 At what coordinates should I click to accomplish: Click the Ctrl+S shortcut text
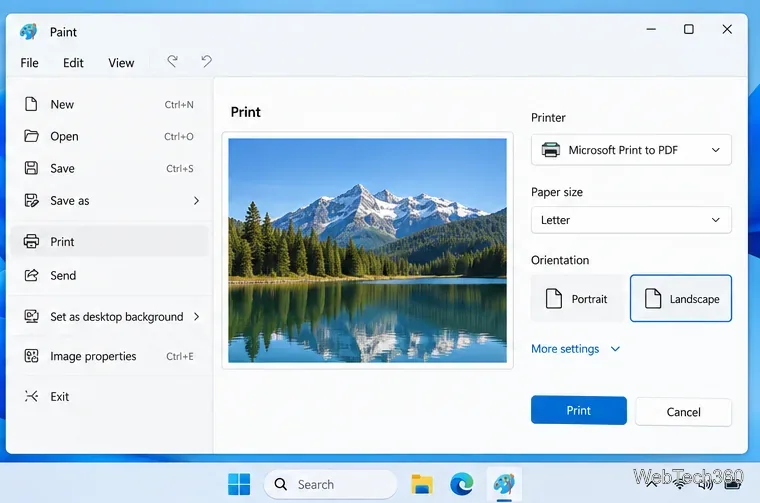point(180,169)
